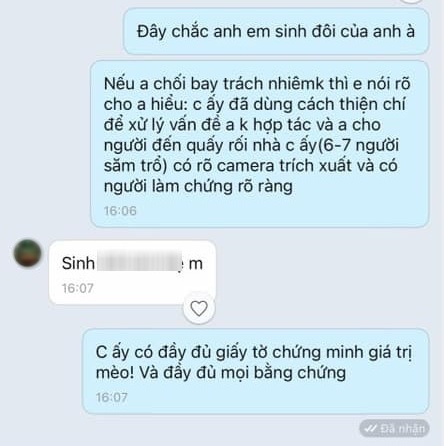Viewport: 444px width, 446px height.
Task: Select the "C ấy có đầy đủ giấy tờ" message
Action: click(x=255, y=371)
